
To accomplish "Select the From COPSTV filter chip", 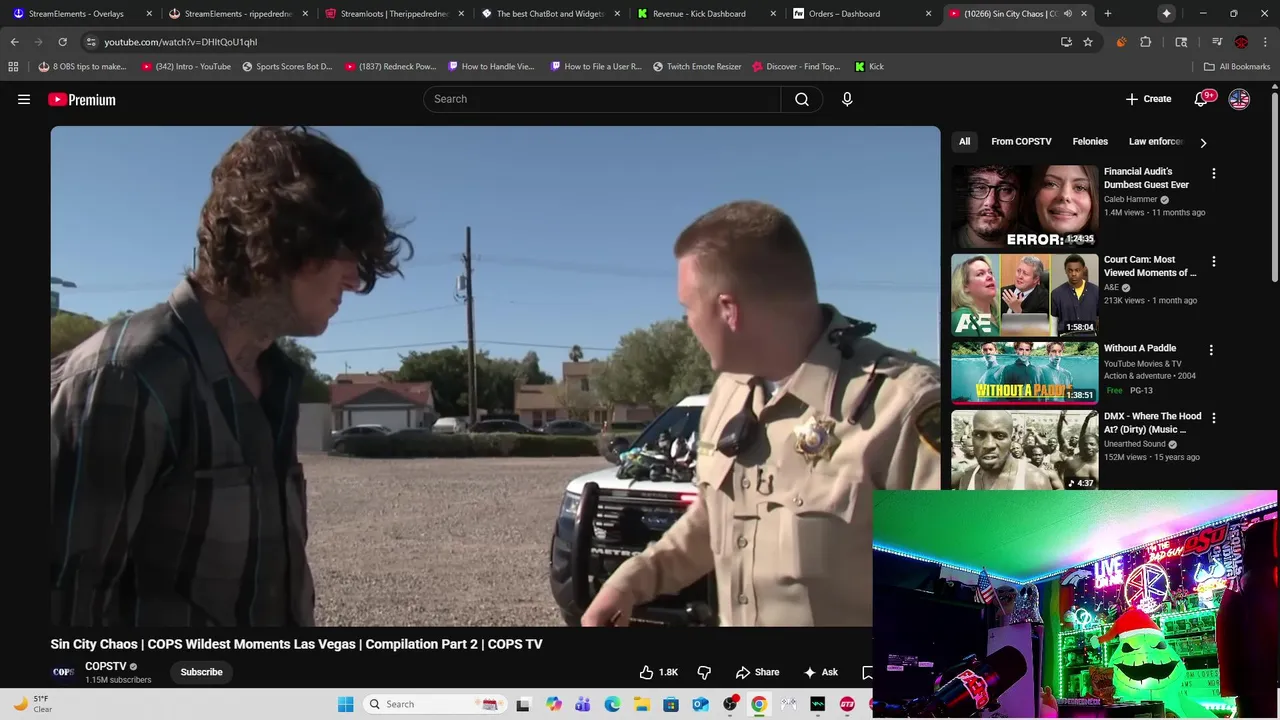I will point(1021,142).
